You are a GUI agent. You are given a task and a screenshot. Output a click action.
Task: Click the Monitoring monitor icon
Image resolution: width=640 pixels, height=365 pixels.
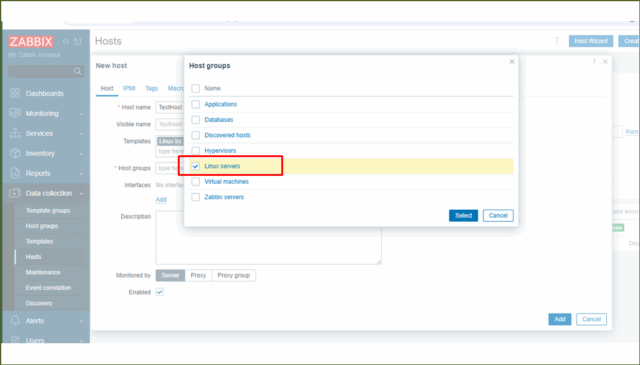click(15, 113)
